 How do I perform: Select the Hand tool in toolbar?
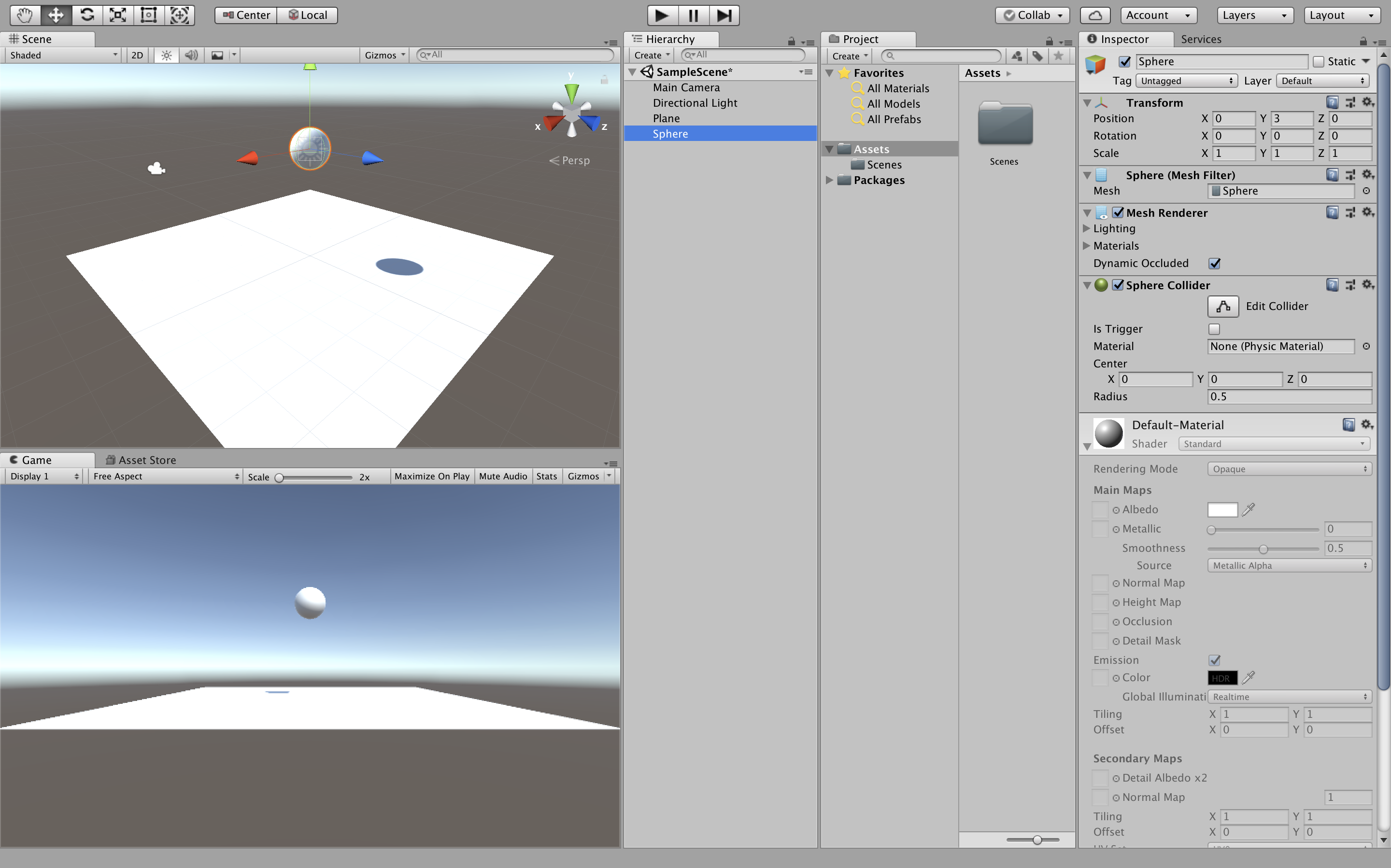(x=25, y=15)
